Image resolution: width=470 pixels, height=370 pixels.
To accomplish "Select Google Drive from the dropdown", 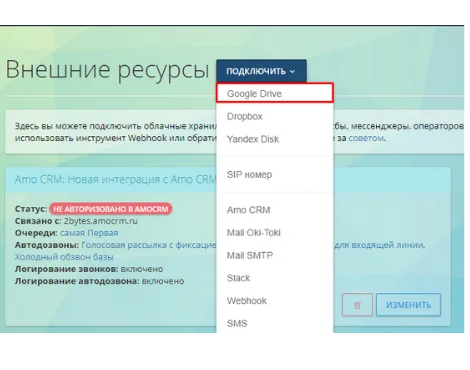I will point(275,93).
